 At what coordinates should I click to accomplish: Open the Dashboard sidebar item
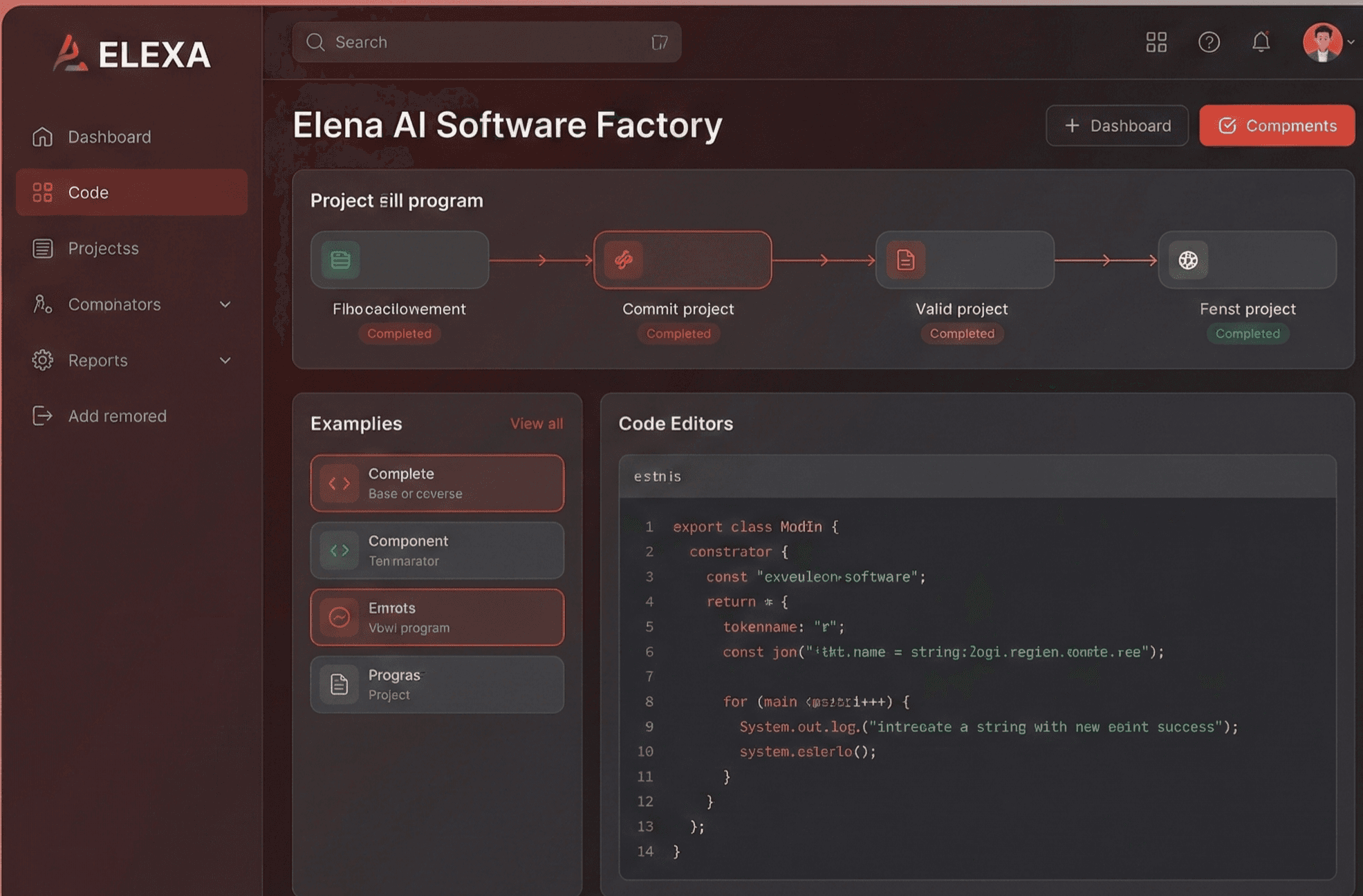[109, 136]
